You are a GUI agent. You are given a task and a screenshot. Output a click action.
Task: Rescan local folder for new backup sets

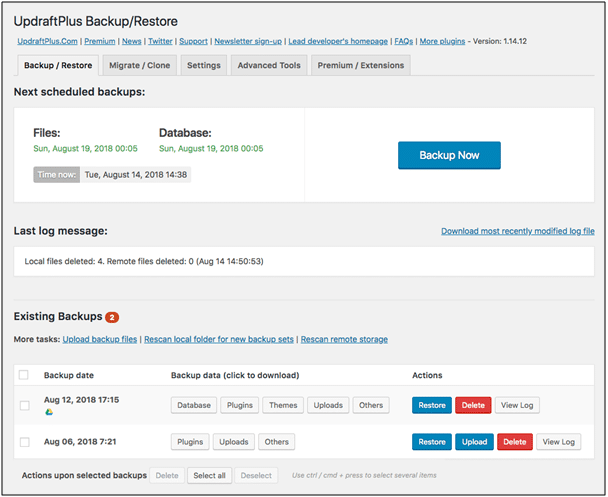[x=219, y=339]
